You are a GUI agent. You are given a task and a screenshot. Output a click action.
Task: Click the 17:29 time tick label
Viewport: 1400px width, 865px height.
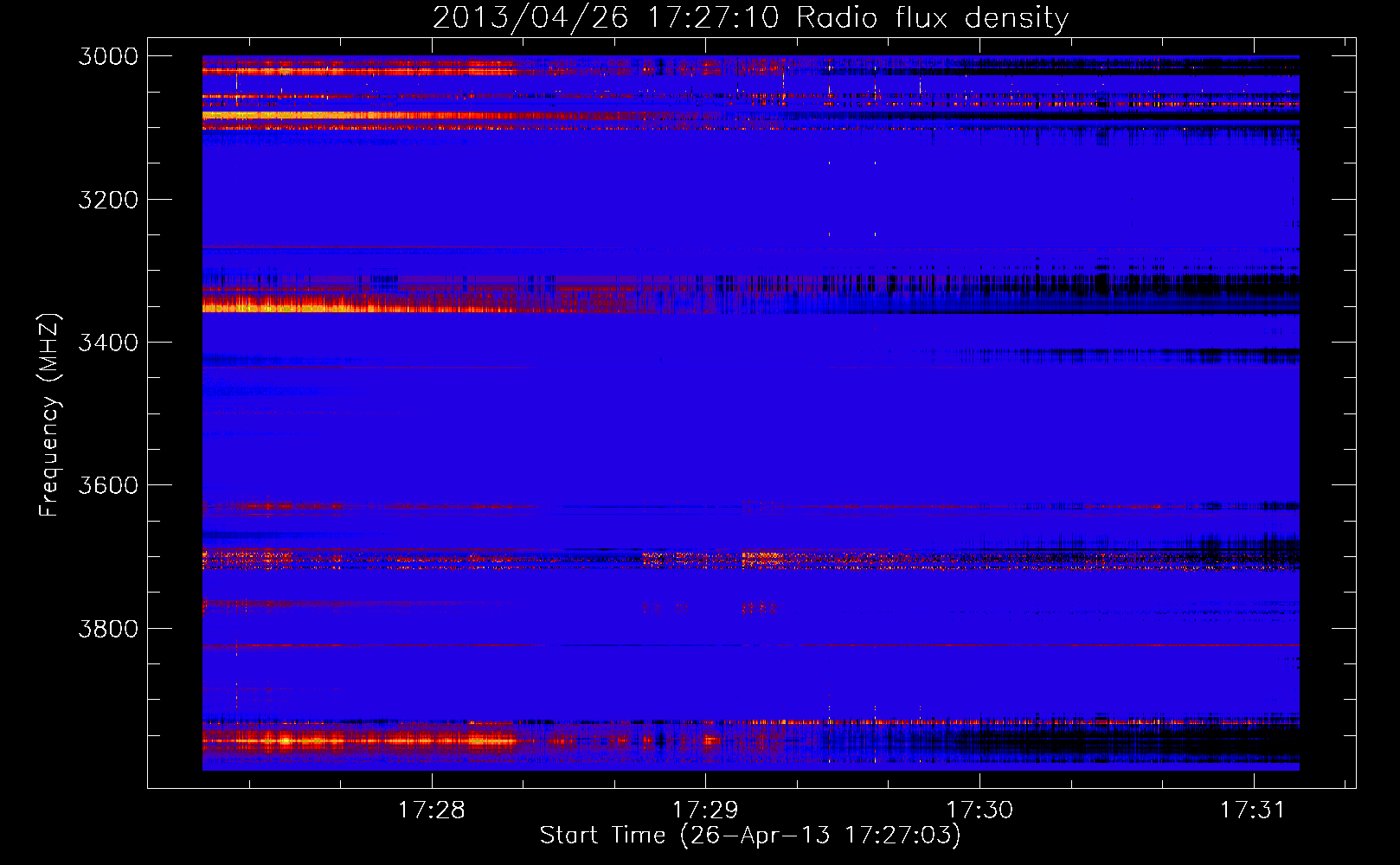click(x=705, y=811)
